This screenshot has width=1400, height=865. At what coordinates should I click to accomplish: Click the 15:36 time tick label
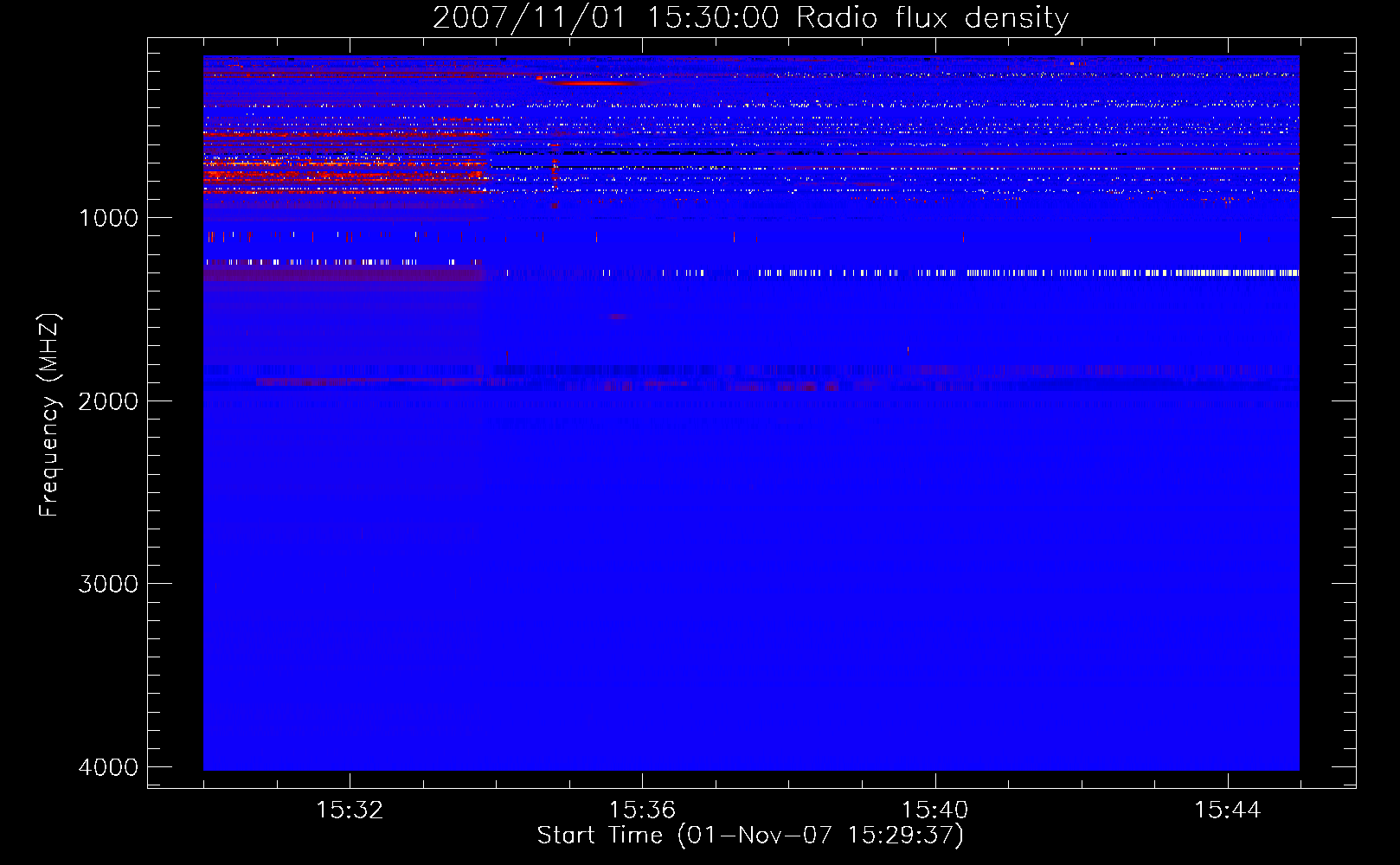pyautogui.click(x=642, y=811)
